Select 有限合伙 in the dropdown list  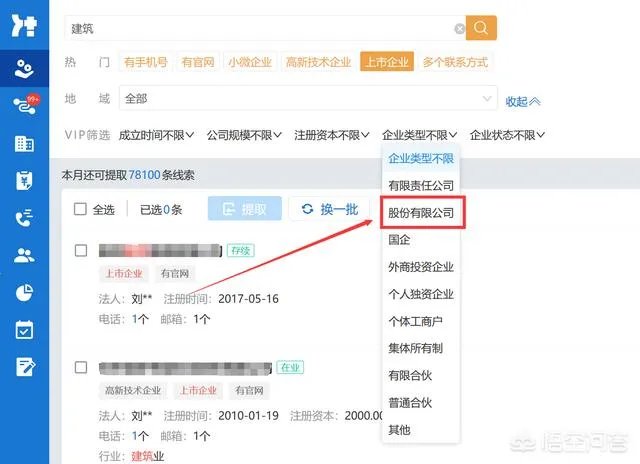(x=421, y=375)
